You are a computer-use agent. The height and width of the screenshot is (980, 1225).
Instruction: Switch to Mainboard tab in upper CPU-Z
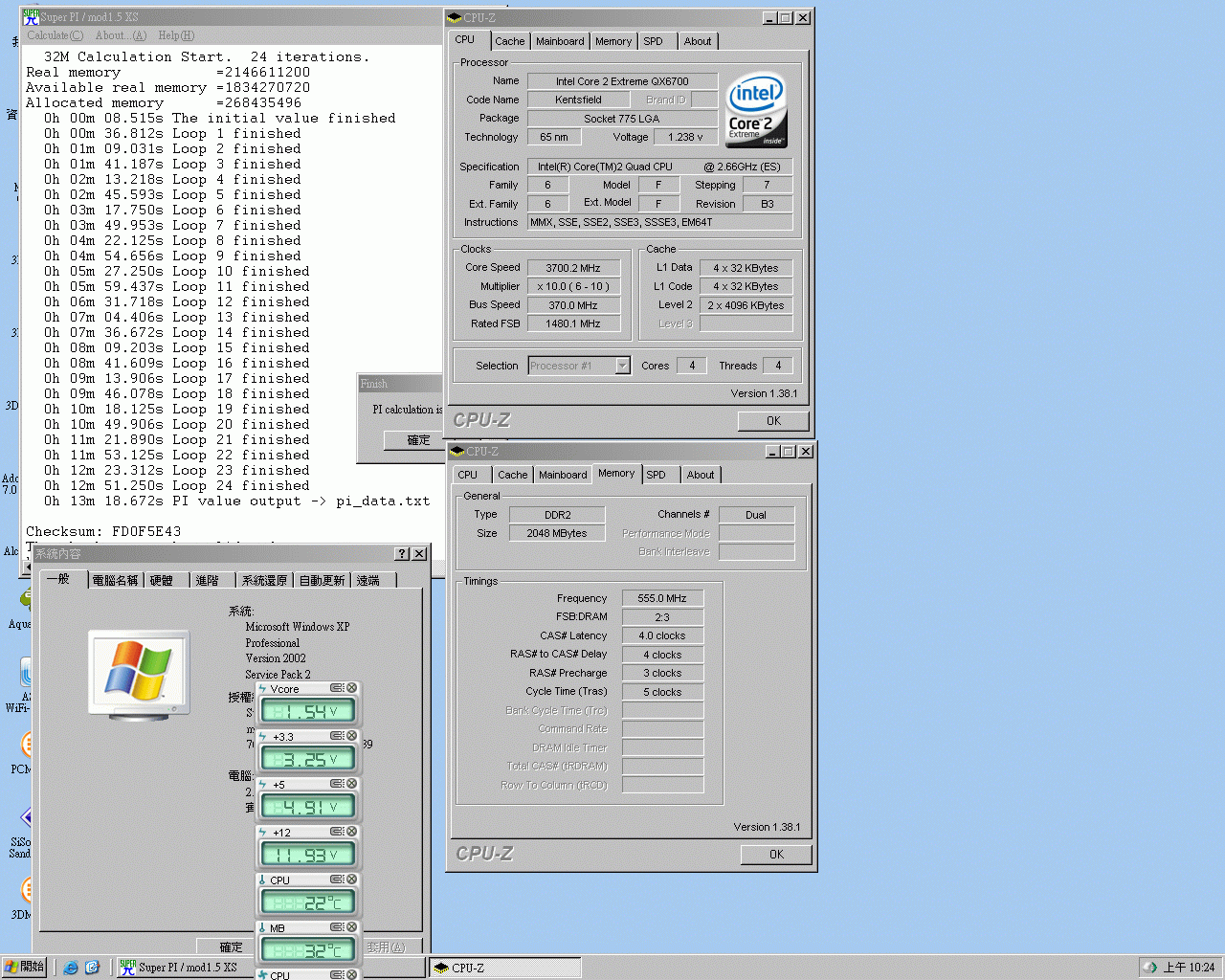(560, 41)
